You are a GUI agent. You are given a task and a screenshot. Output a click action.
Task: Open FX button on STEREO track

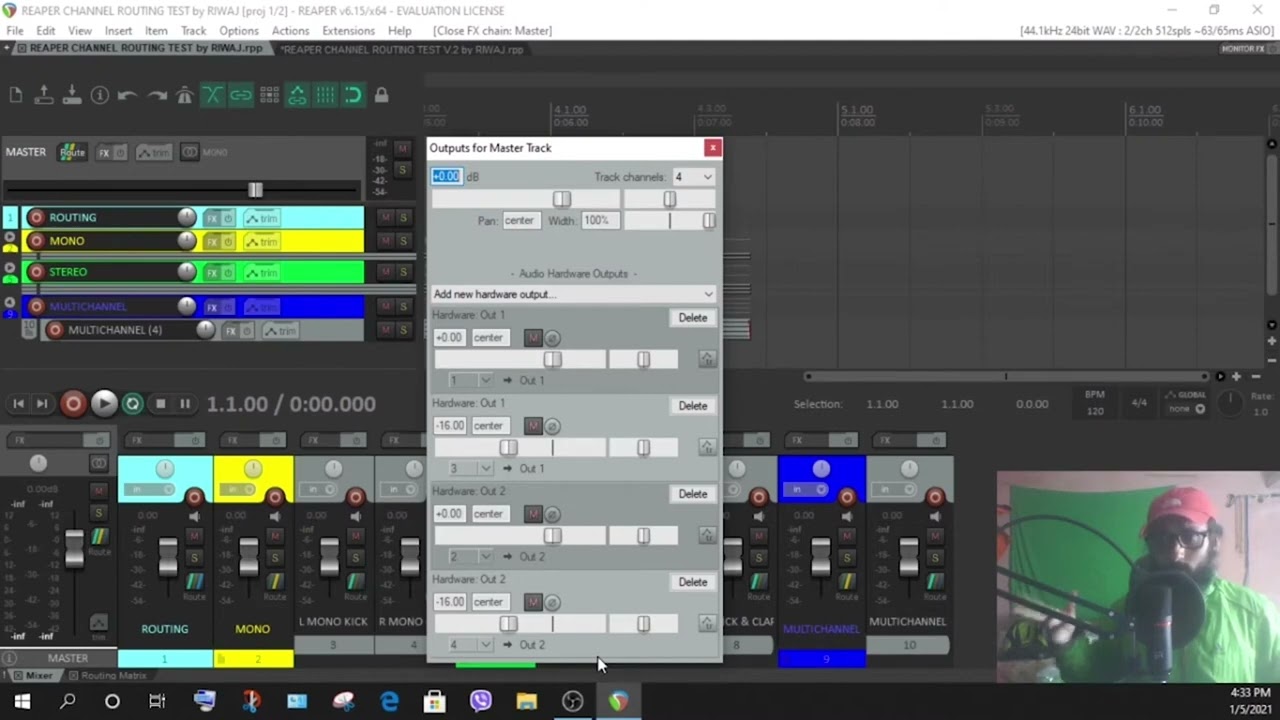point(212,272)
